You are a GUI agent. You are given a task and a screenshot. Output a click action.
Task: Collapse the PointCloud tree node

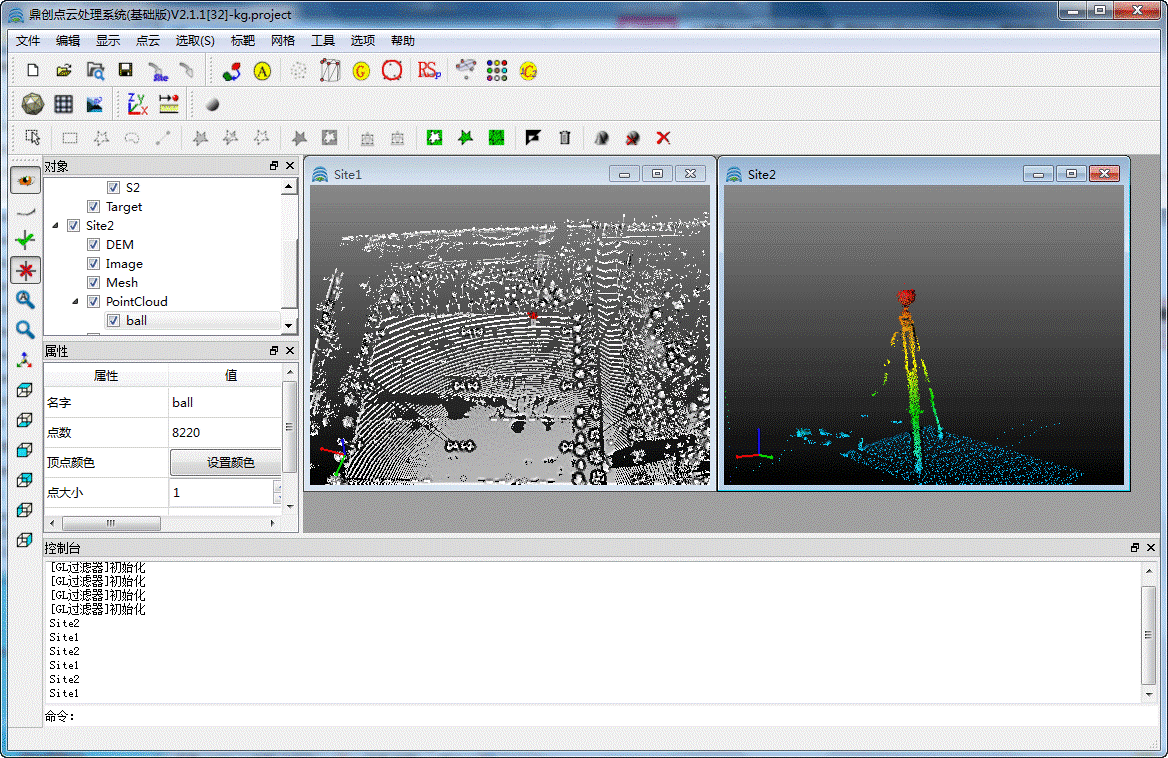75,302
